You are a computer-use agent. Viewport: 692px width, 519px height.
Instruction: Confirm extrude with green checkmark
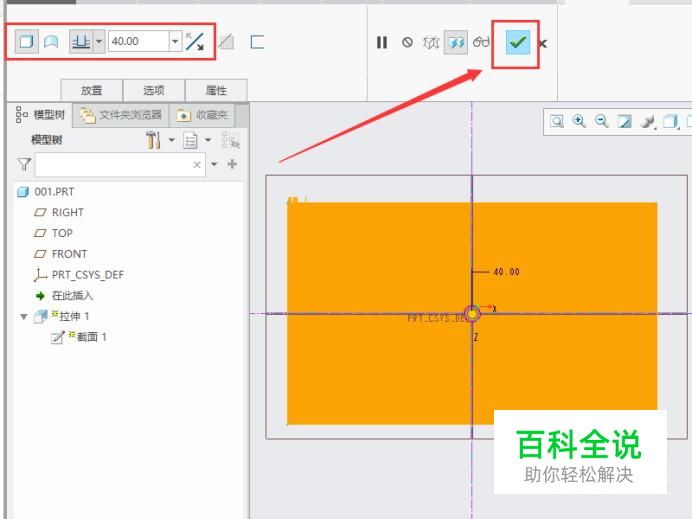click(517, 42)
